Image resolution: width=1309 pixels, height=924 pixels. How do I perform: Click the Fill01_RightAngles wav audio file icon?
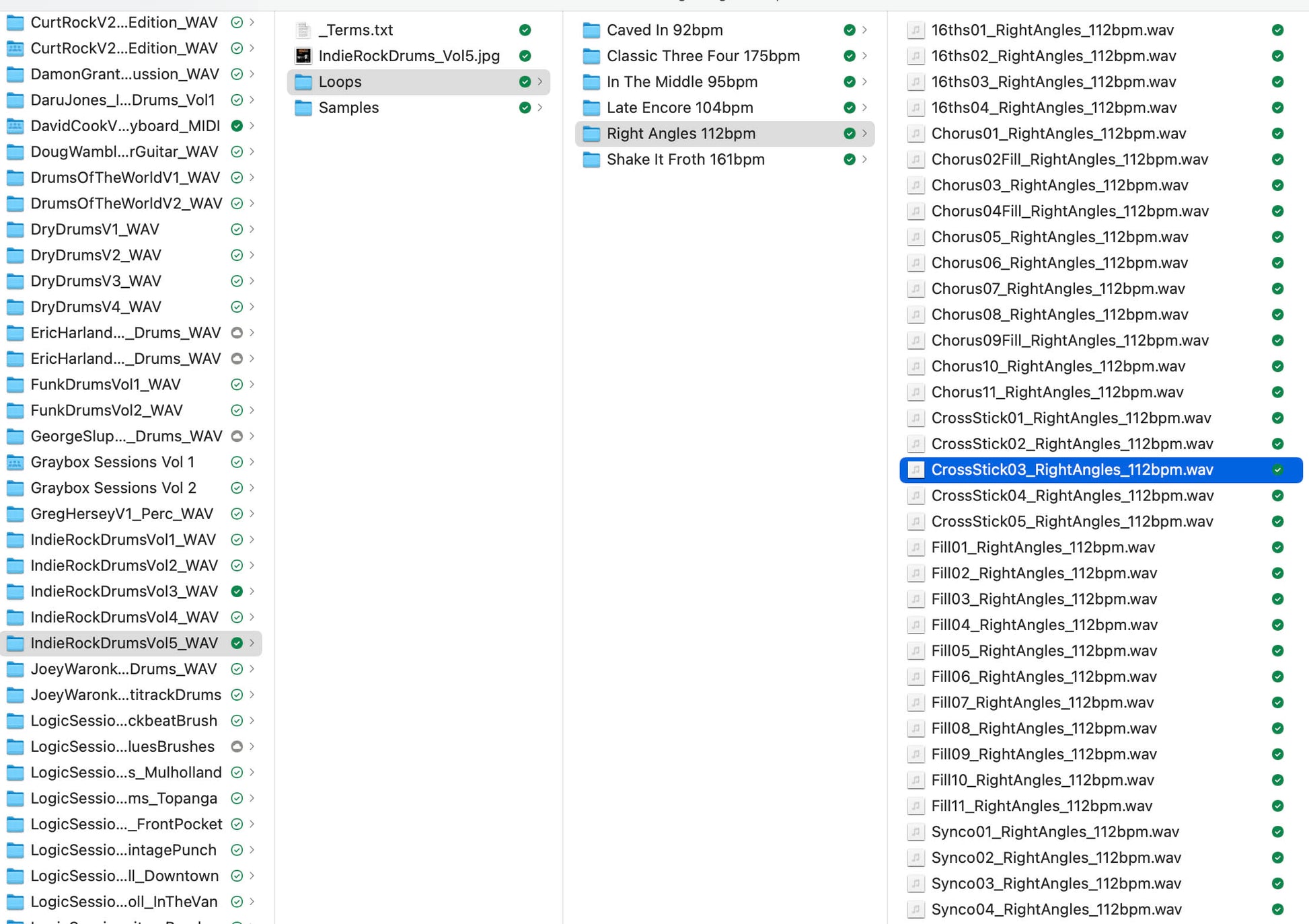[x=915, y=547]
